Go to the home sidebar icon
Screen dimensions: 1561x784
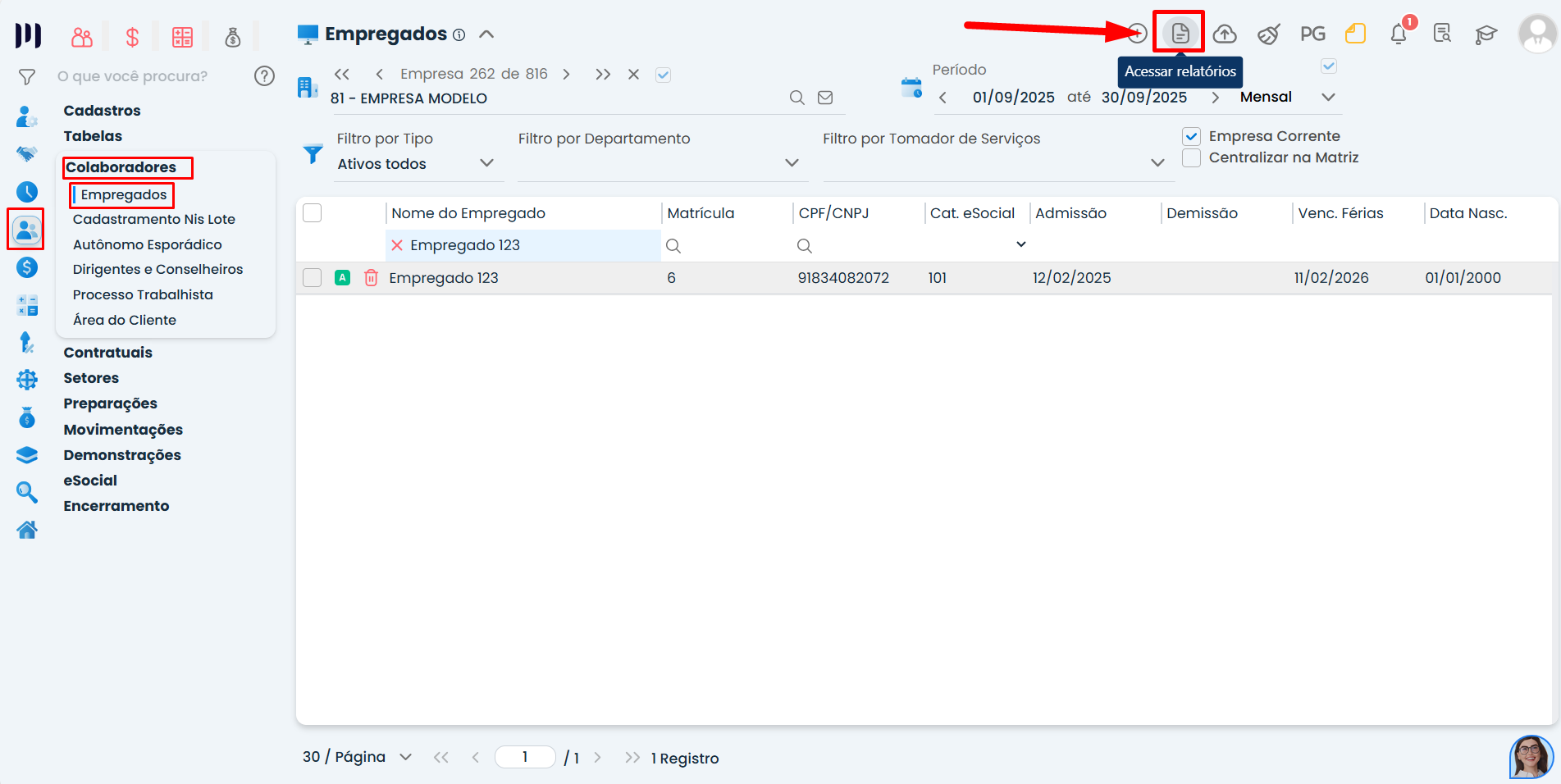[27, 530]
